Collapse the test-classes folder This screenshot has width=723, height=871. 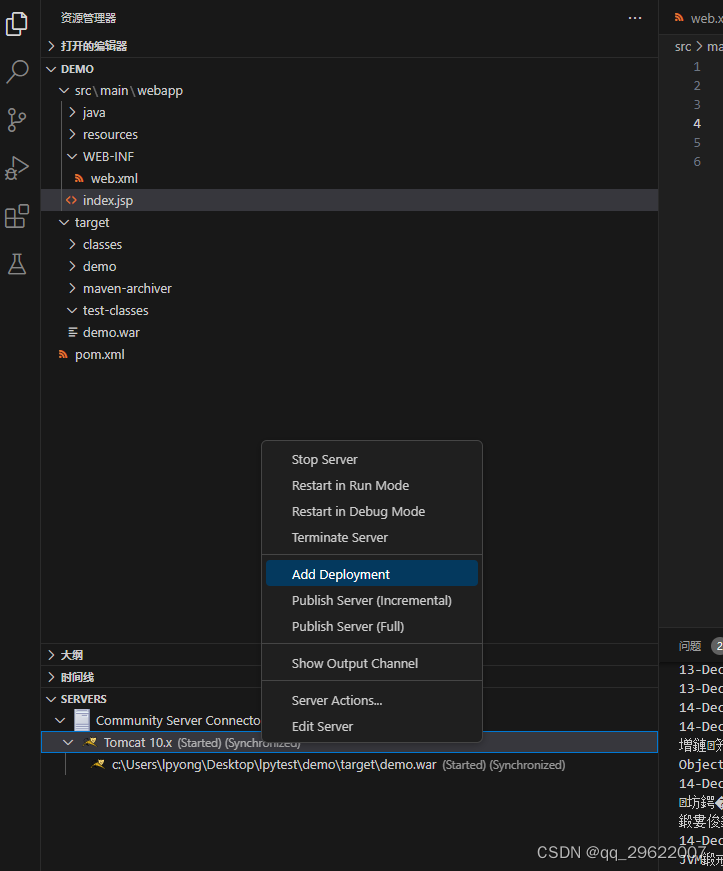72,311
